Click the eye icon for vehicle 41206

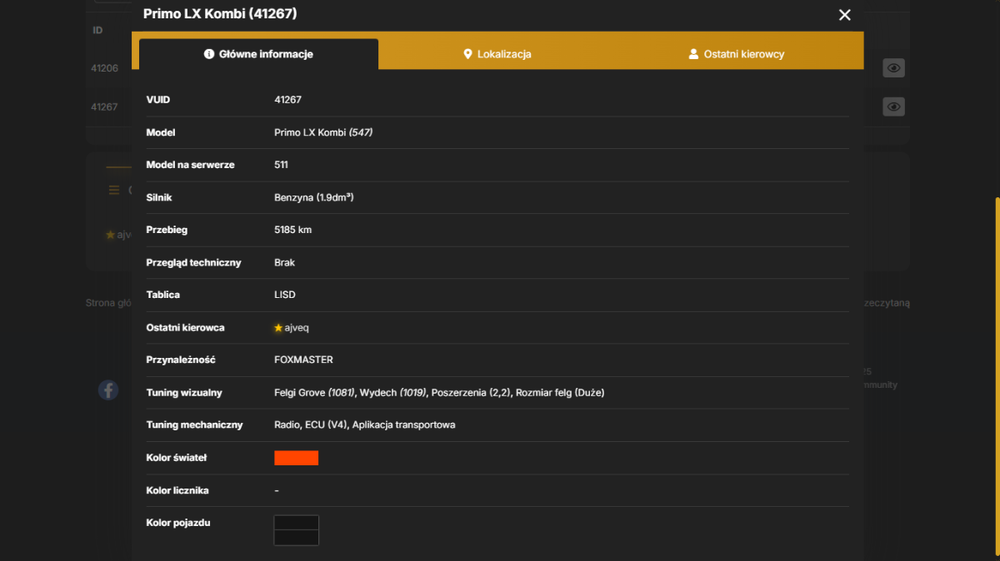tap(893, 68)
